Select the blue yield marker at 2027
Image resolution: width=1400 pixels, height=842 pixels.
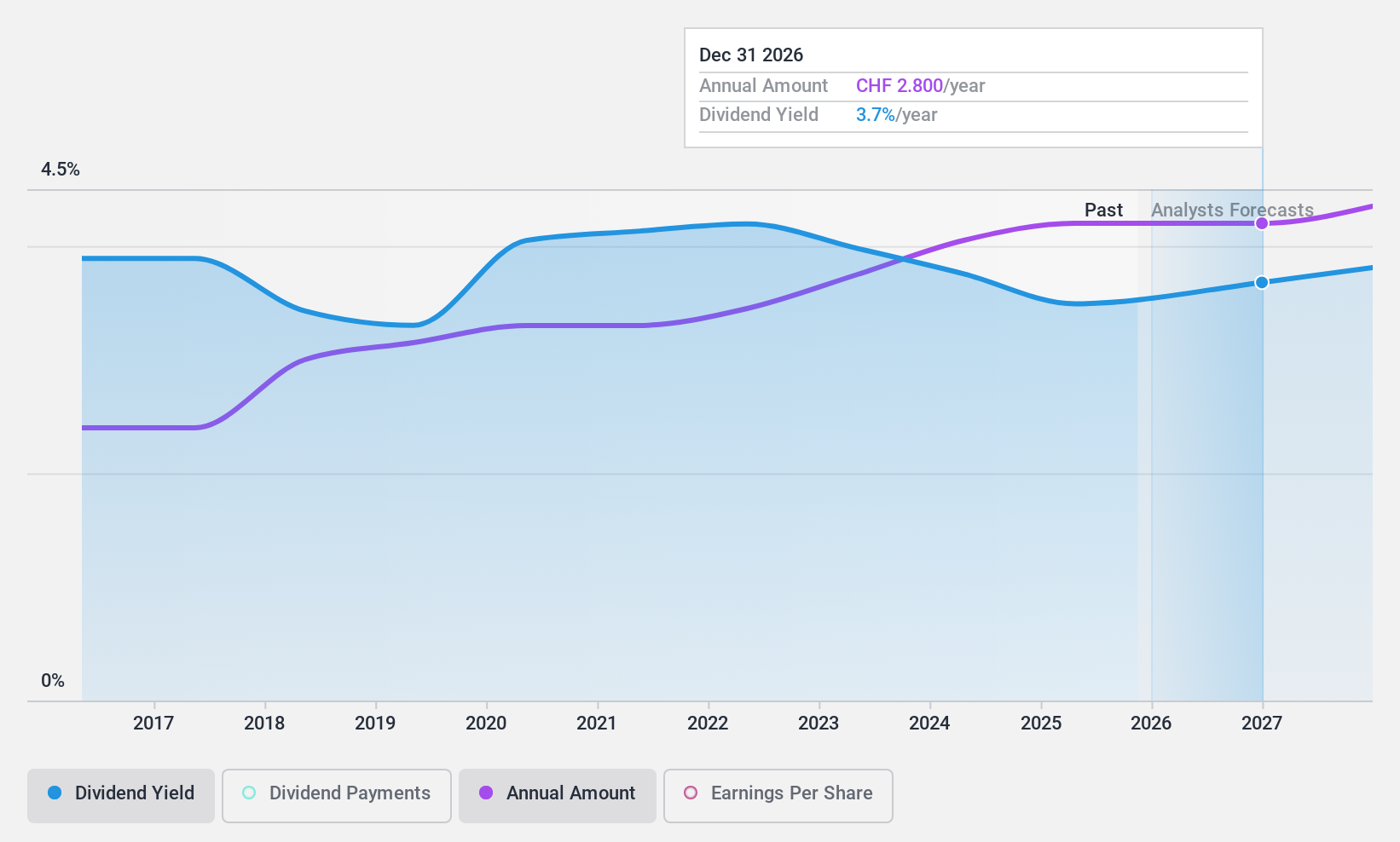[x=1262, y=282]
